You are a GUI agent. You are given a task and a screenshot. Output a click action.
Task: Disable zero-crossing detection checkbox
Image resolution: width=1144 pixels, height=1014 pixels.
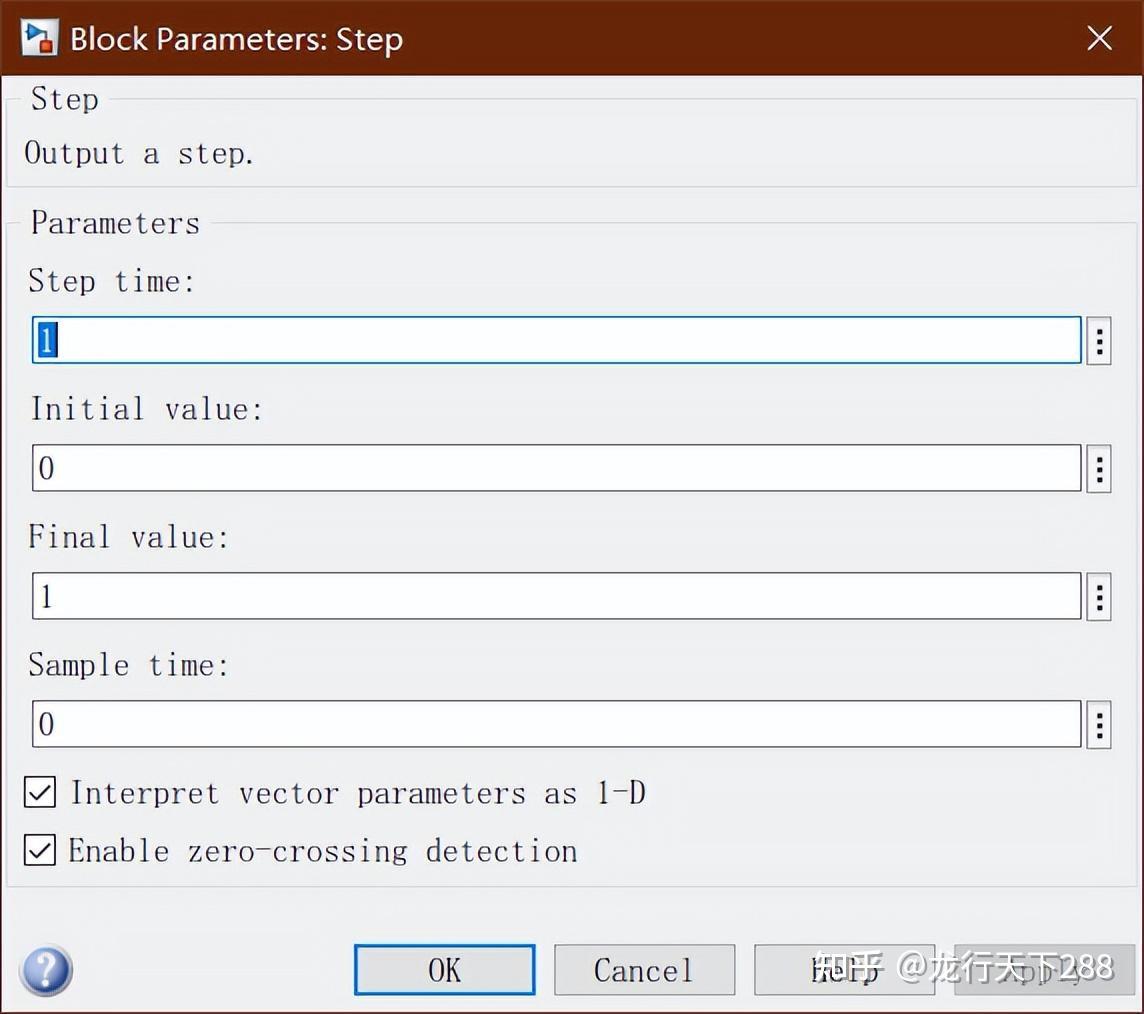click(40, 851)
